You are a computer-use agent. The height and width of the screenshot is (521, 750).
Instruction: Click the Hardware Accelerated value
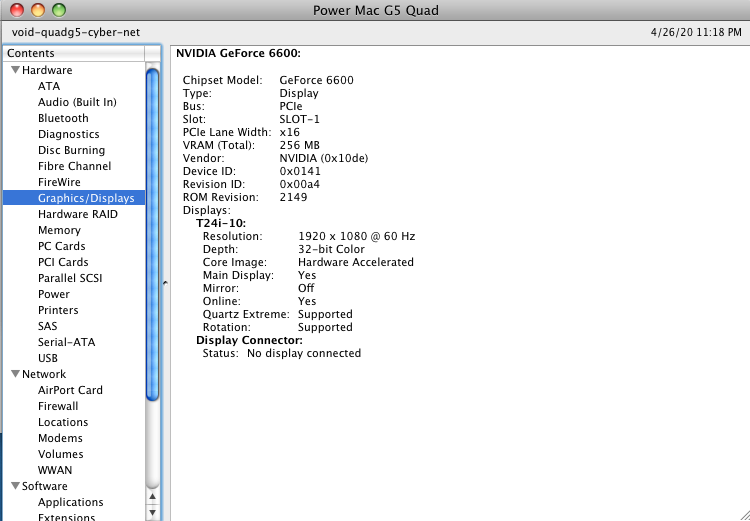(356, 262)
